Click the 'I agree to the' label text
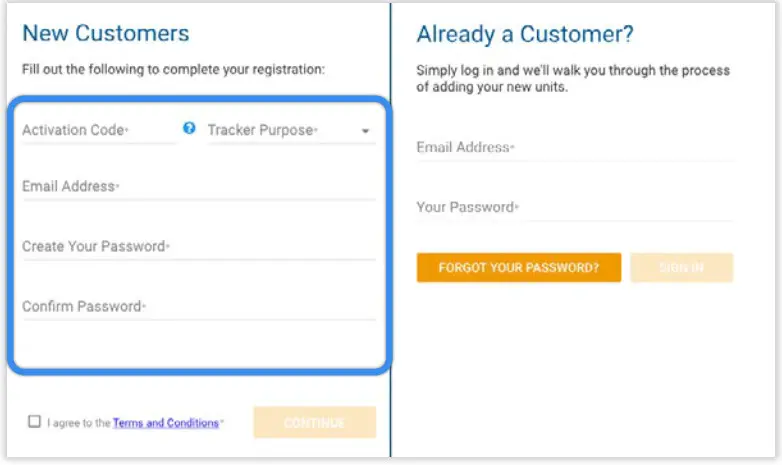This screenshot has width=782, height=465. tap(78, 423)
